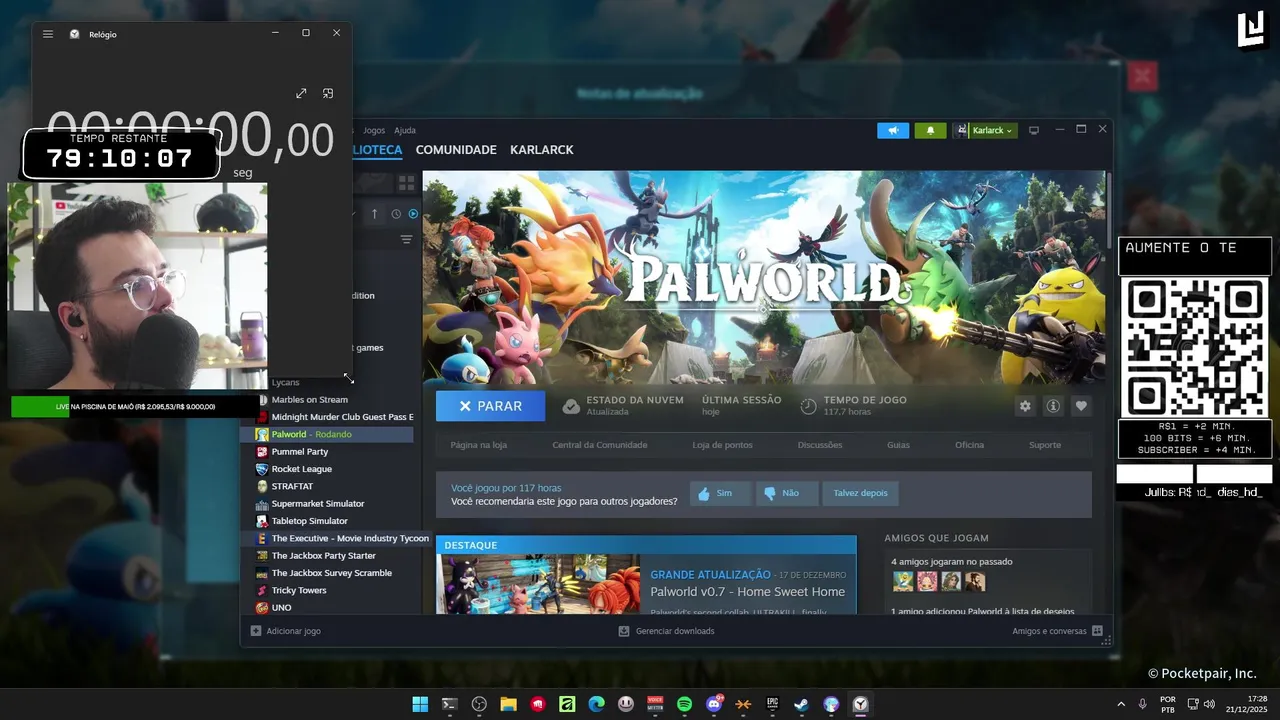Select Rocket League in game list
Image resolution: width=1280 pixels, height=720 pixels.
302,469
